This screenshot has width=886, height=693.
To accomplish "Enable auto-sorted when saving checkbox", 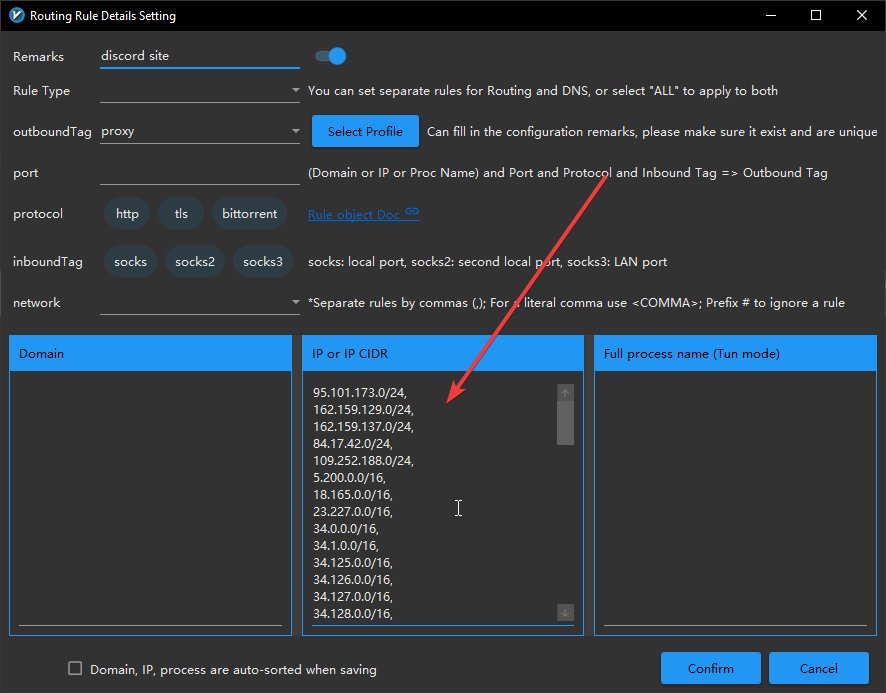I will [x=75, y=669].
